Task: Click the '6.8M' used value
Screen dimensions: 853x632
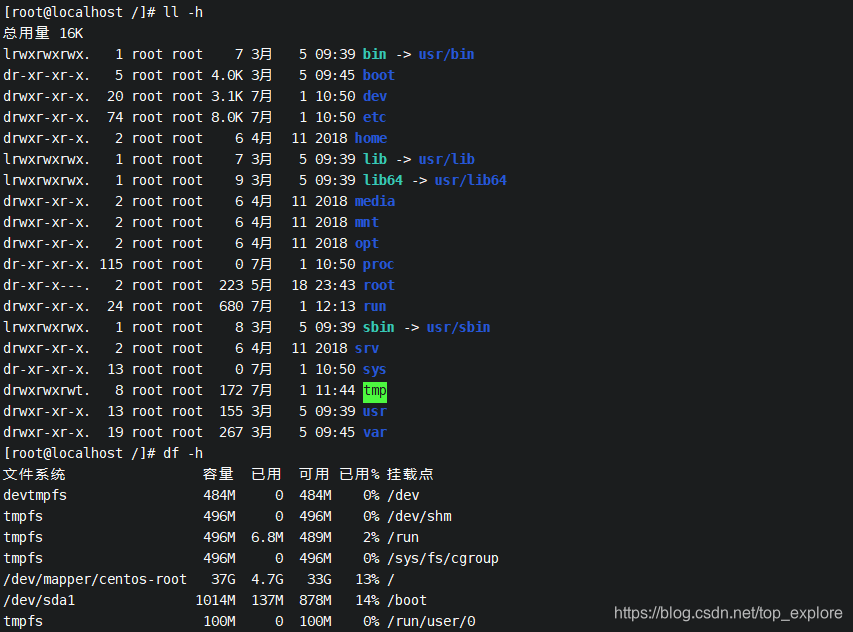Action: pos(267,537)
